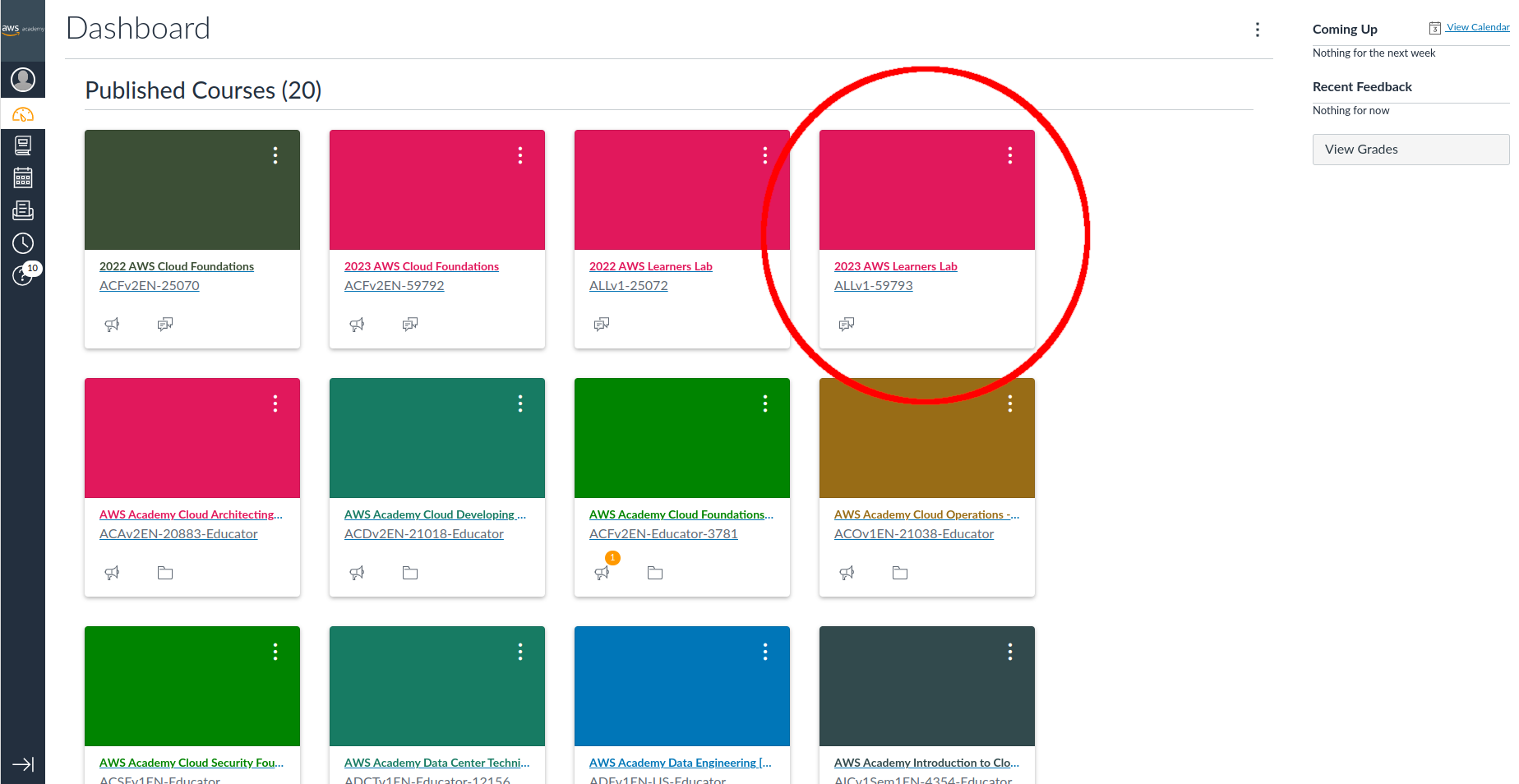Expand the sidebar navigation with arrow icon
1519x784 pixels.
click(x=23, y=764)
